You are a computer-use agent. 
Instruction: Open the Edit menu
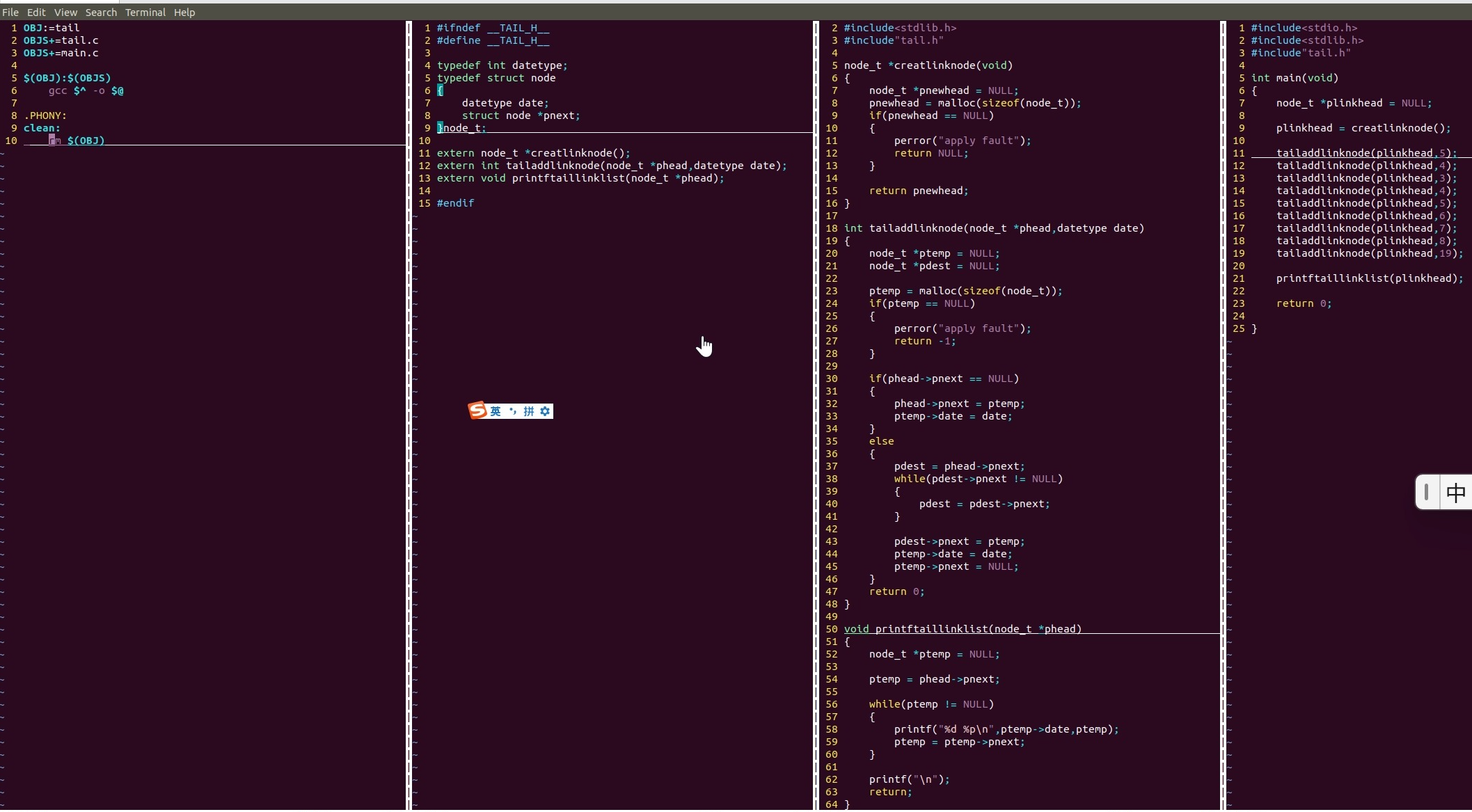pos(36,13)
